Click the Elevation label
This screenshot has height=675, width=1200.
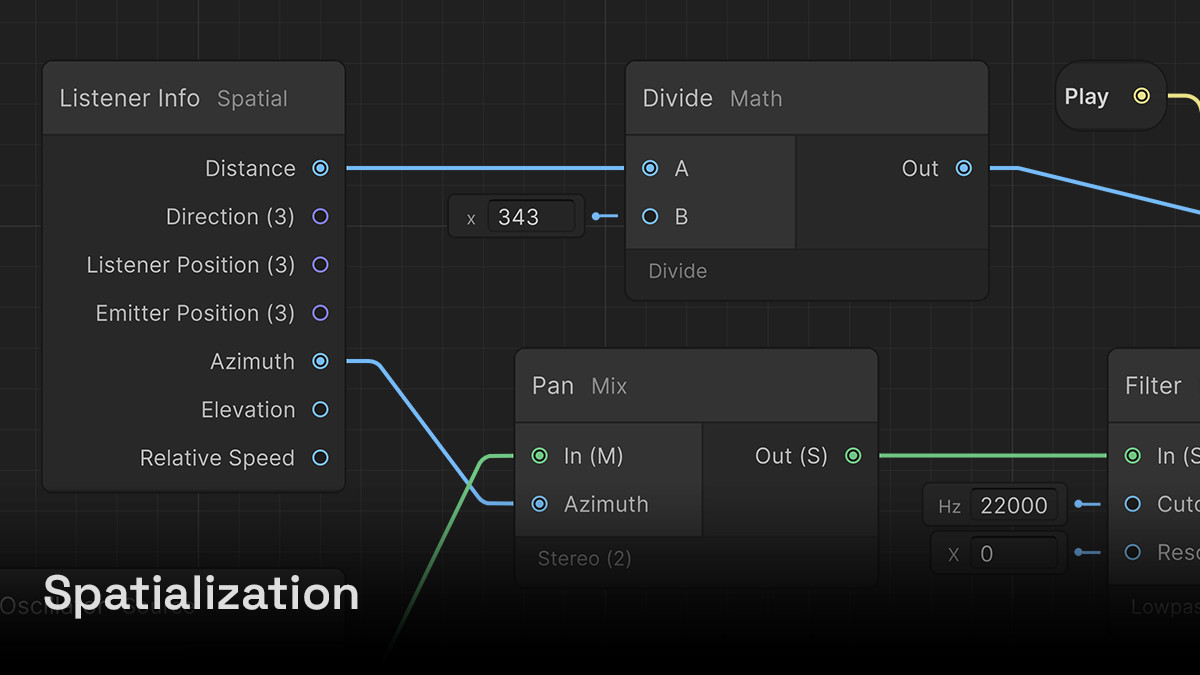(248, 409)
